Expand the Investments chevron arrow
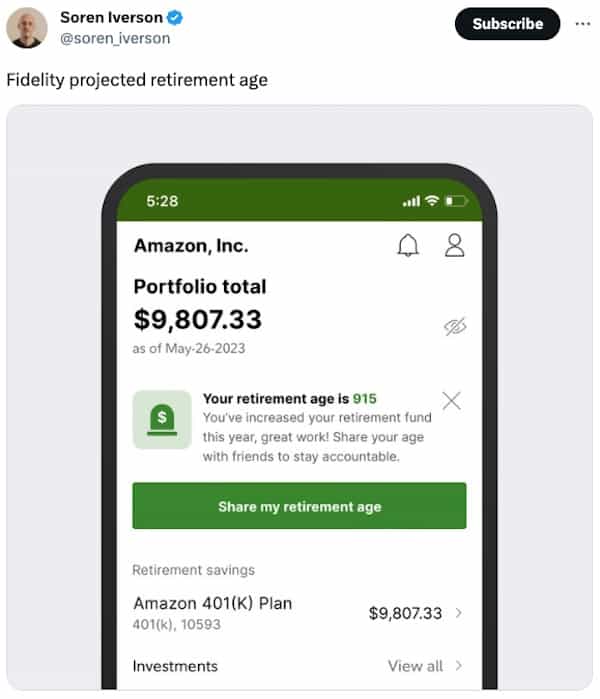 point(459,666)
